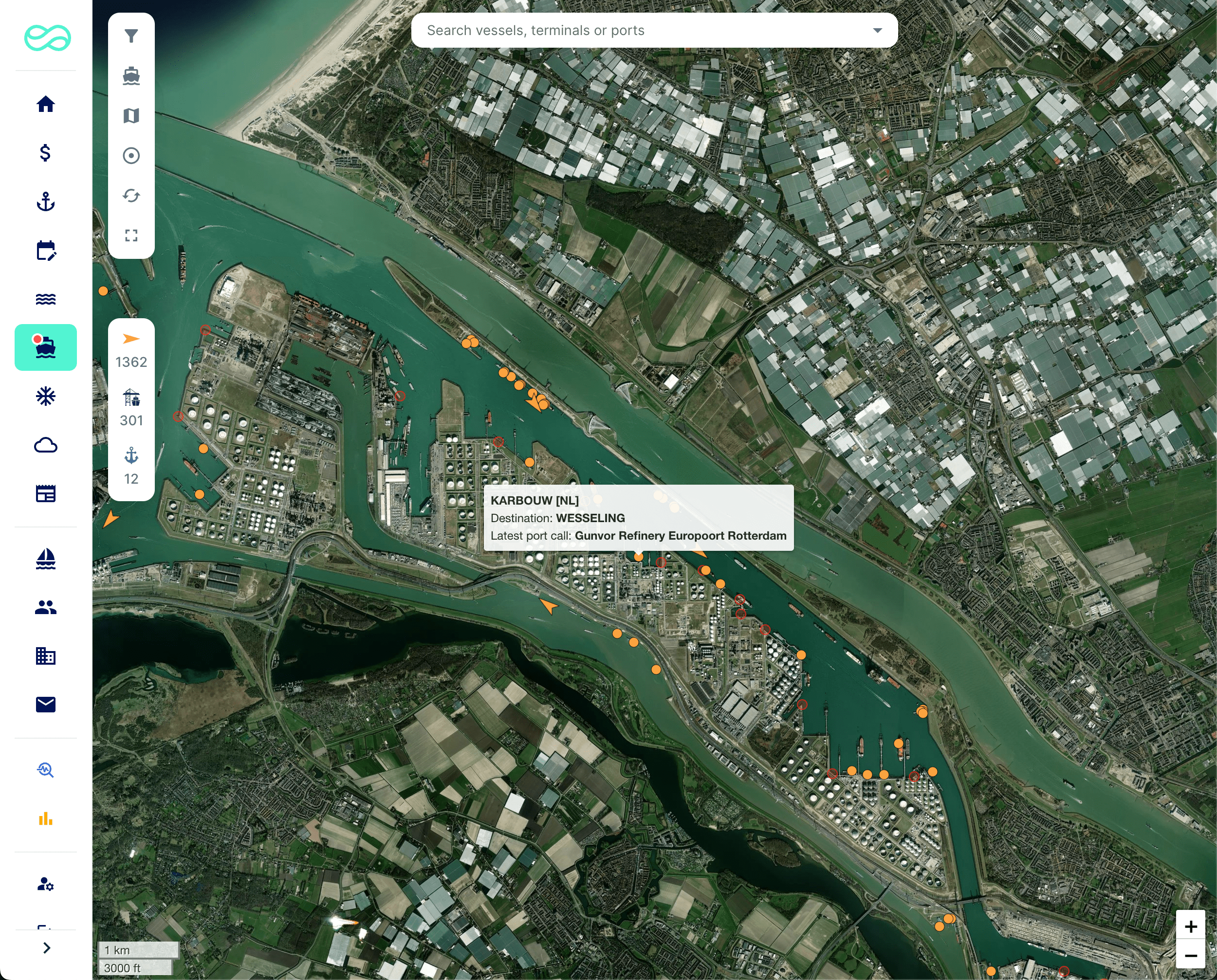Open the map layers icon
This screenshot has width=1217, height=980.
click(131, 116)
